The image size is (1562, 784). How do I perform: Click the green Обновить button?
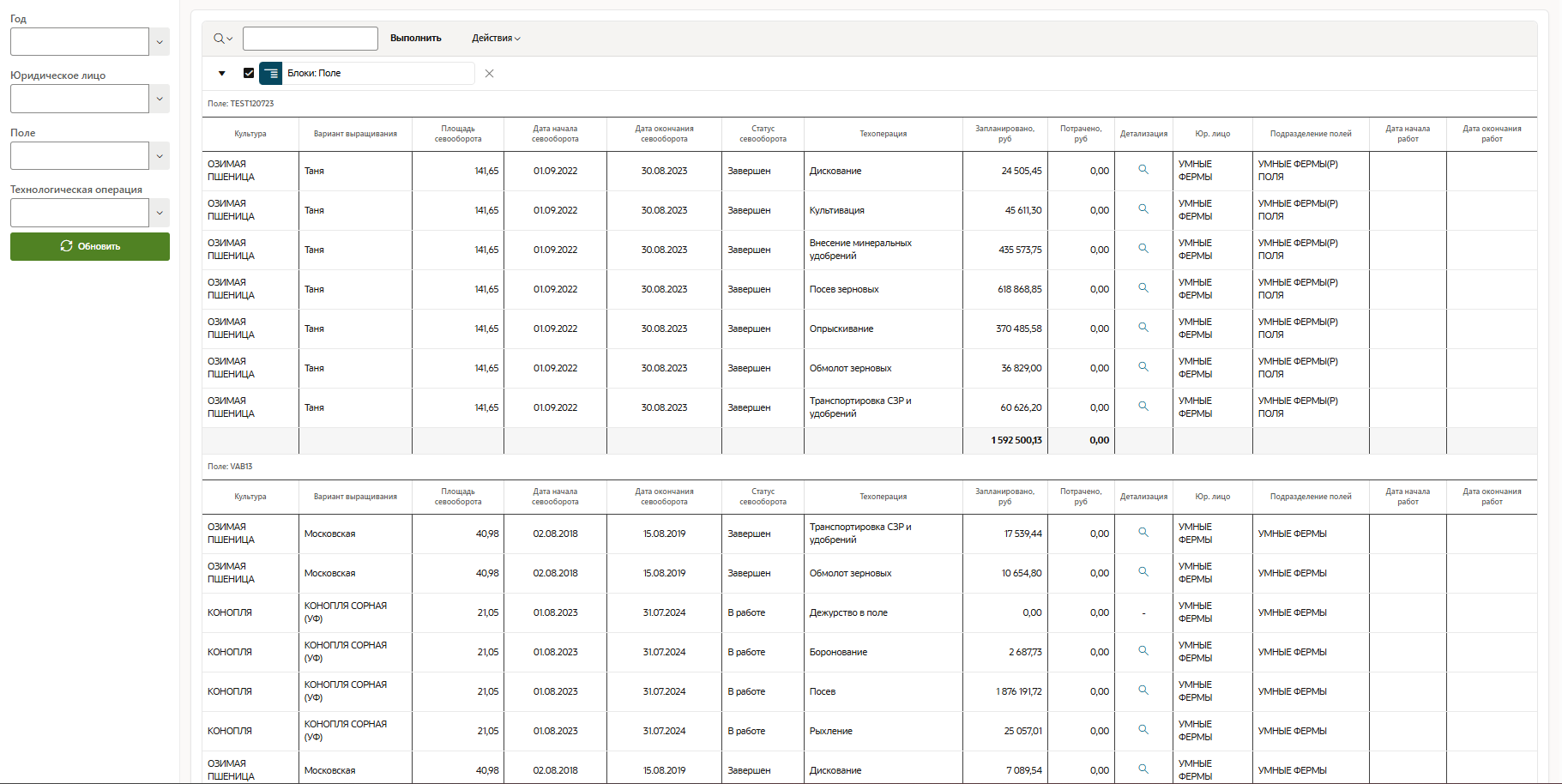click(90, 246)
